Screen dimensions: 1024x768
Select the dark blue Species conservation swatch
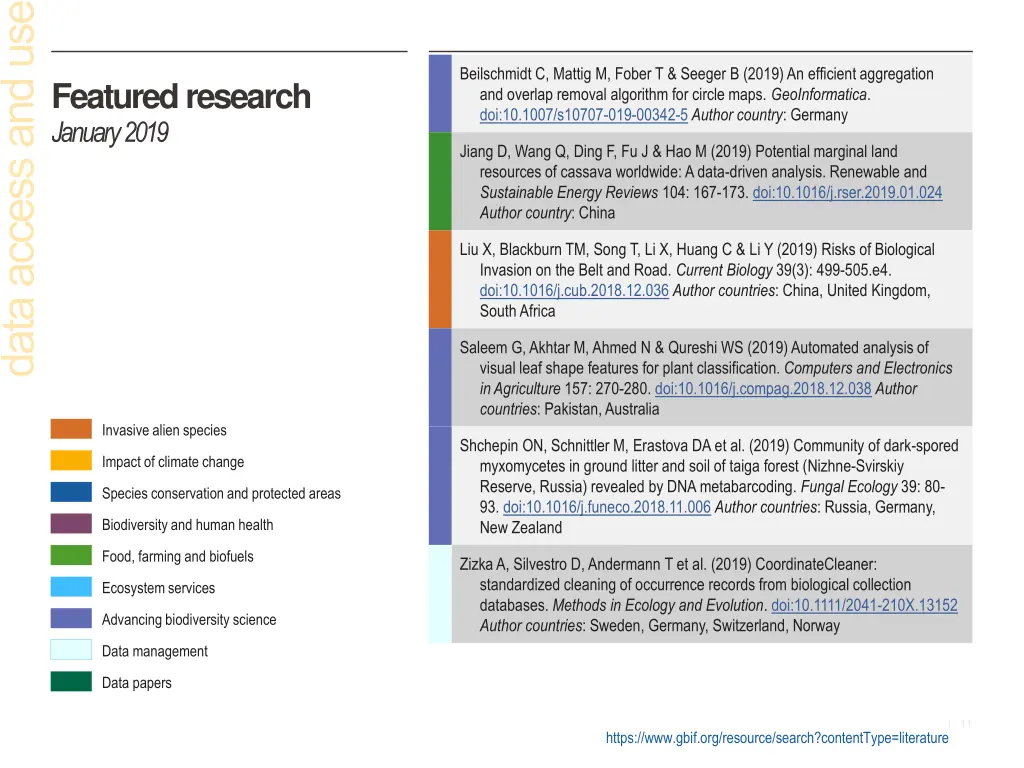coord(71,493)
